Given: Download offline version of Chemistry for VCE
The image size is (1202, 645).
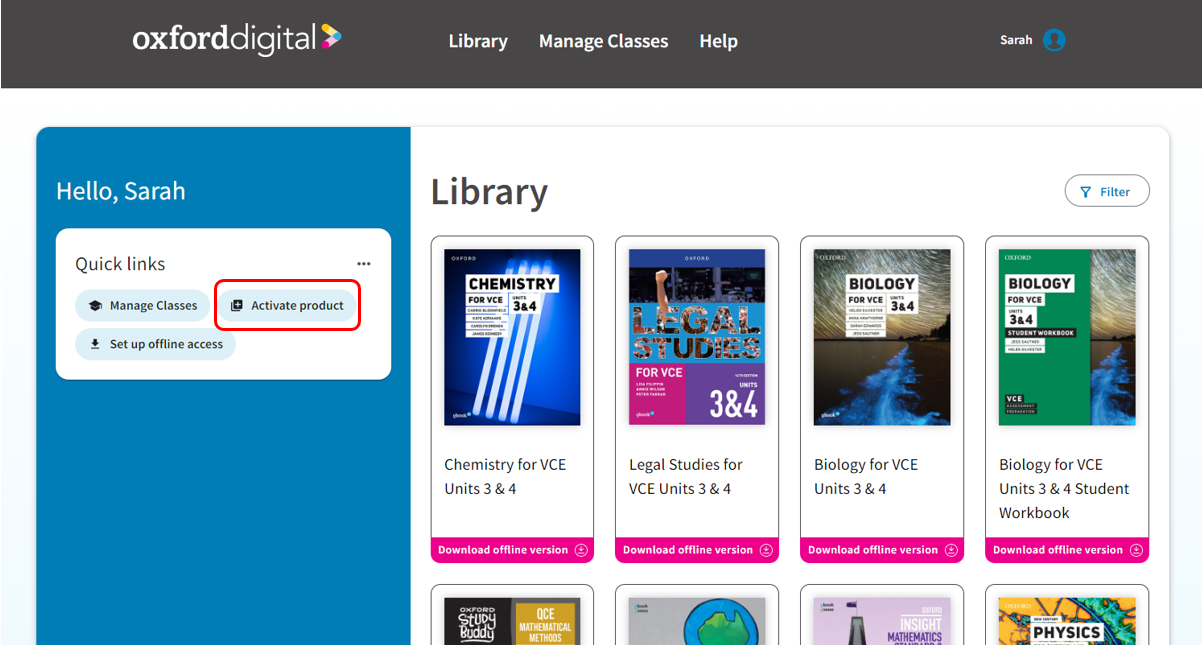Looking at the screenshot, I should tap(512, 550).
